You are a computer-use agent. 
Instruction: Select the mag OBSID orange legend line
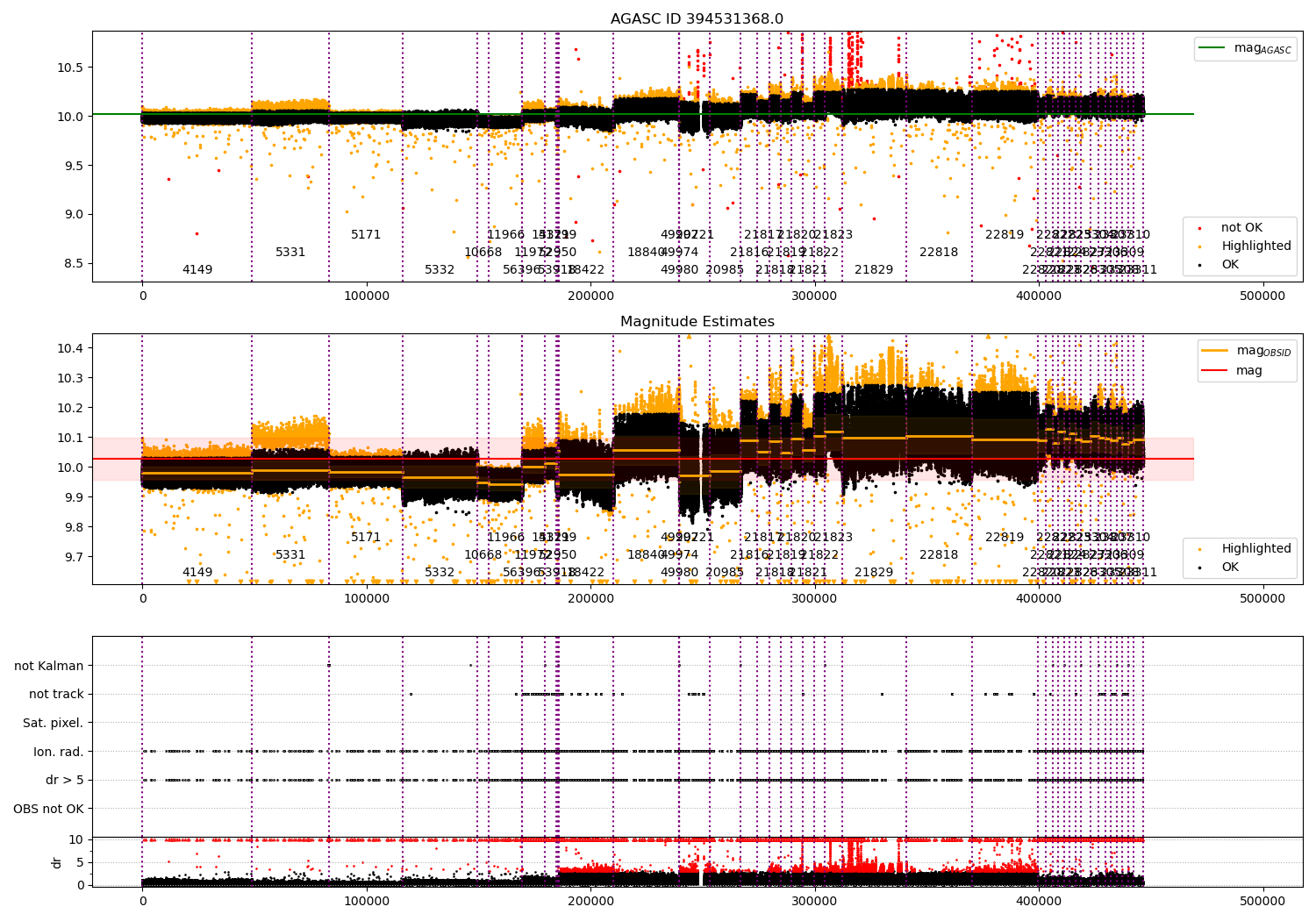(x=1215, y=351)
